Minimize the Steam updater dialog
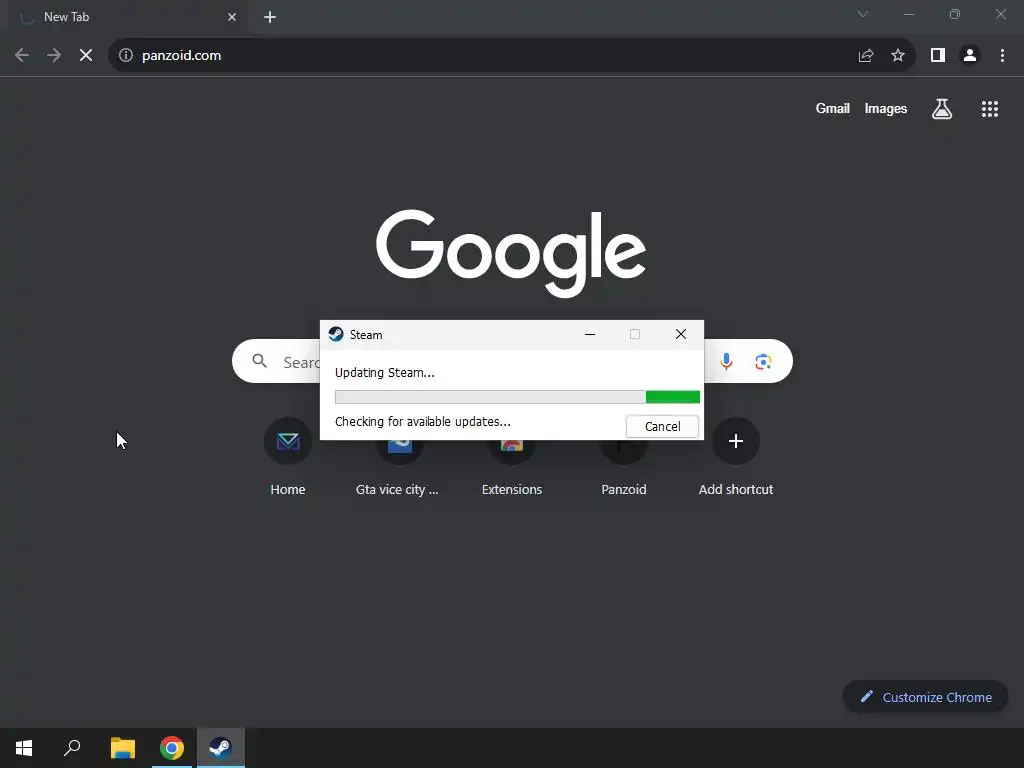 point(590,334)
